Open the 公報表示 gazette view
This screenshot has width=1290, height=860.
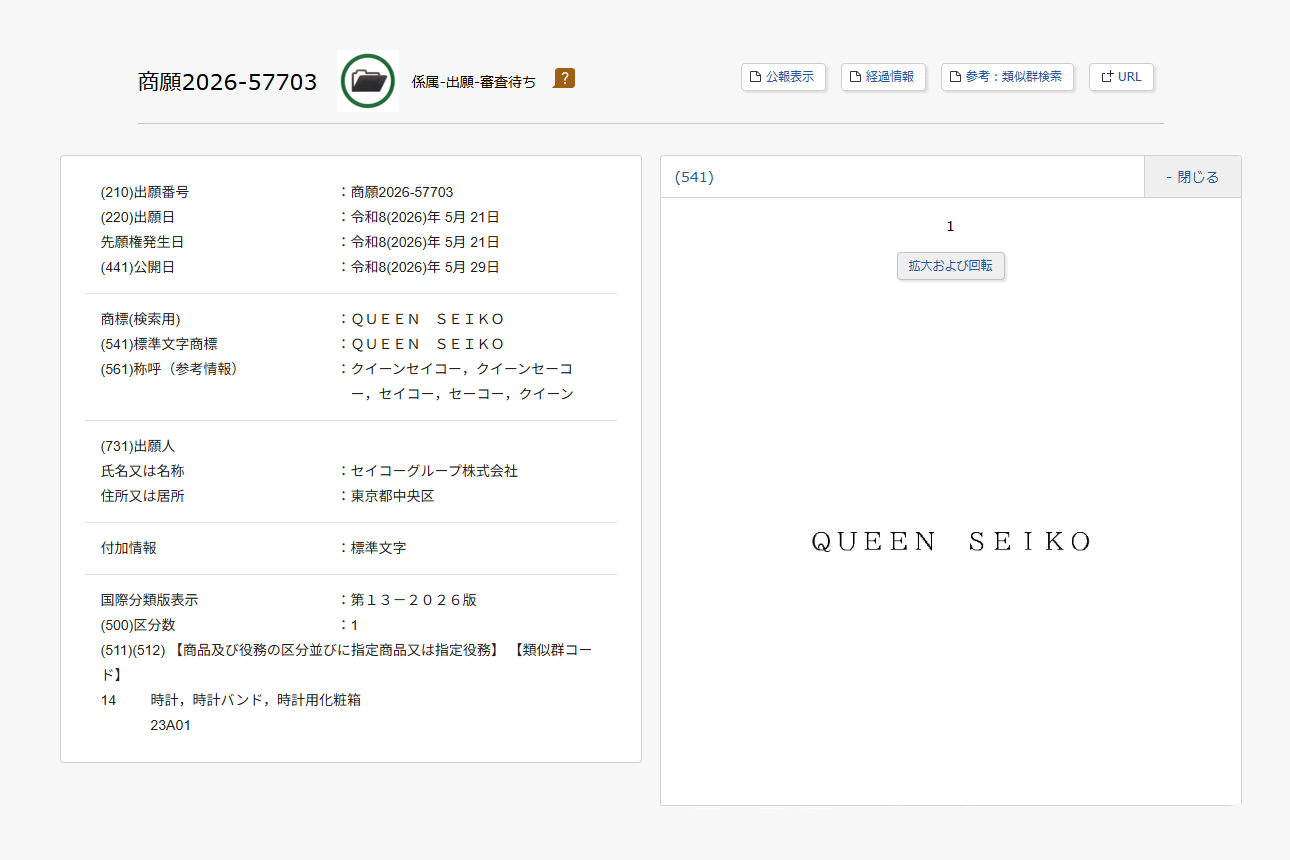(783, 77)
